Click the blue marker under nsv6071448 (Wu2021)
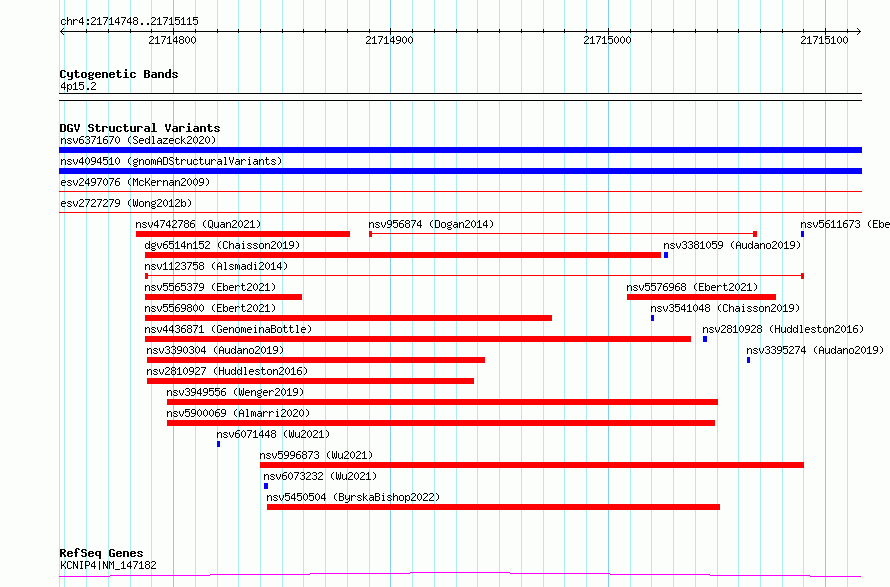 (x=219, y=444)
